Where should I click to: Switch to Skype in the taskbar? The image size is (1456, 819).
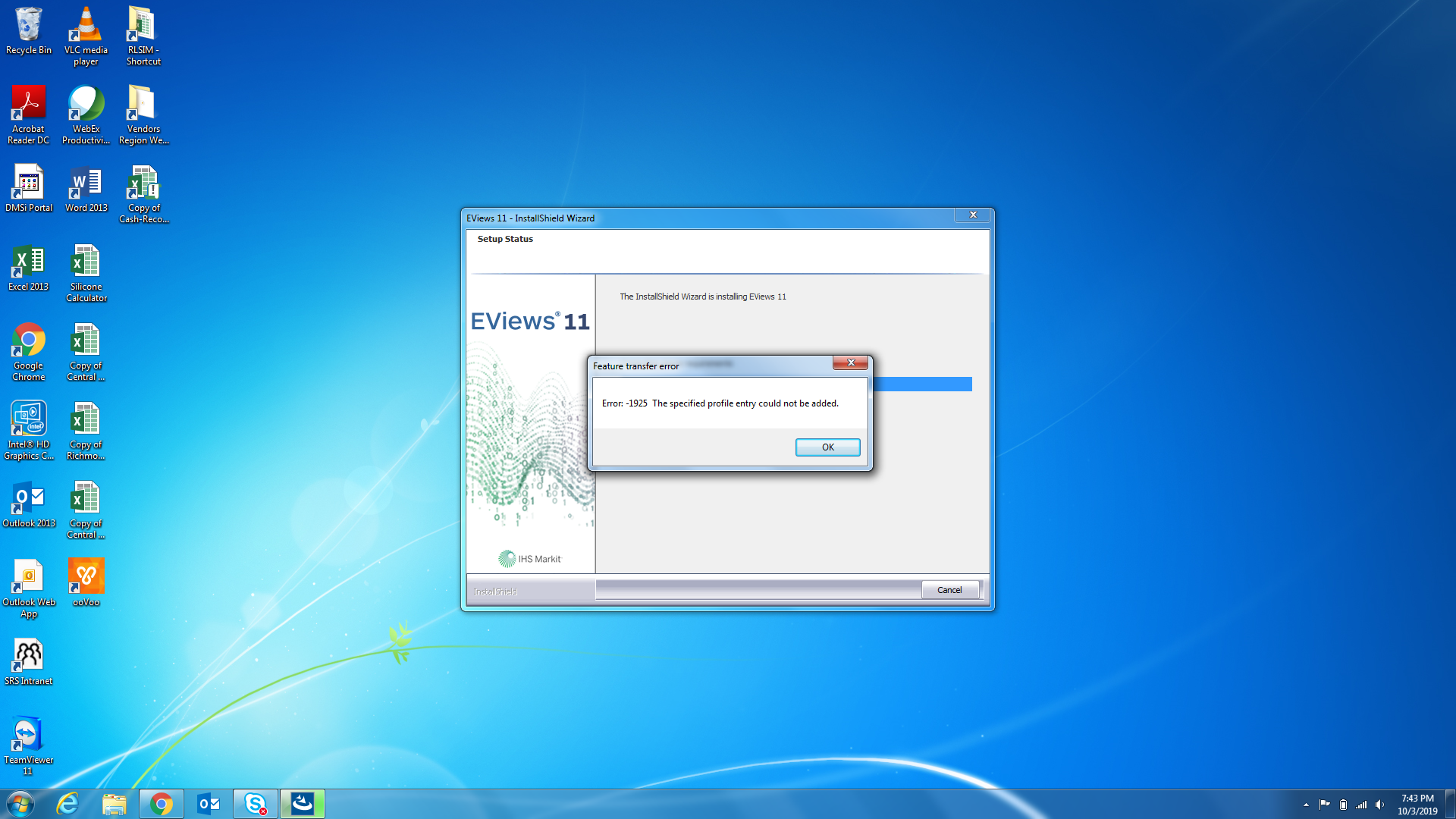256,804
